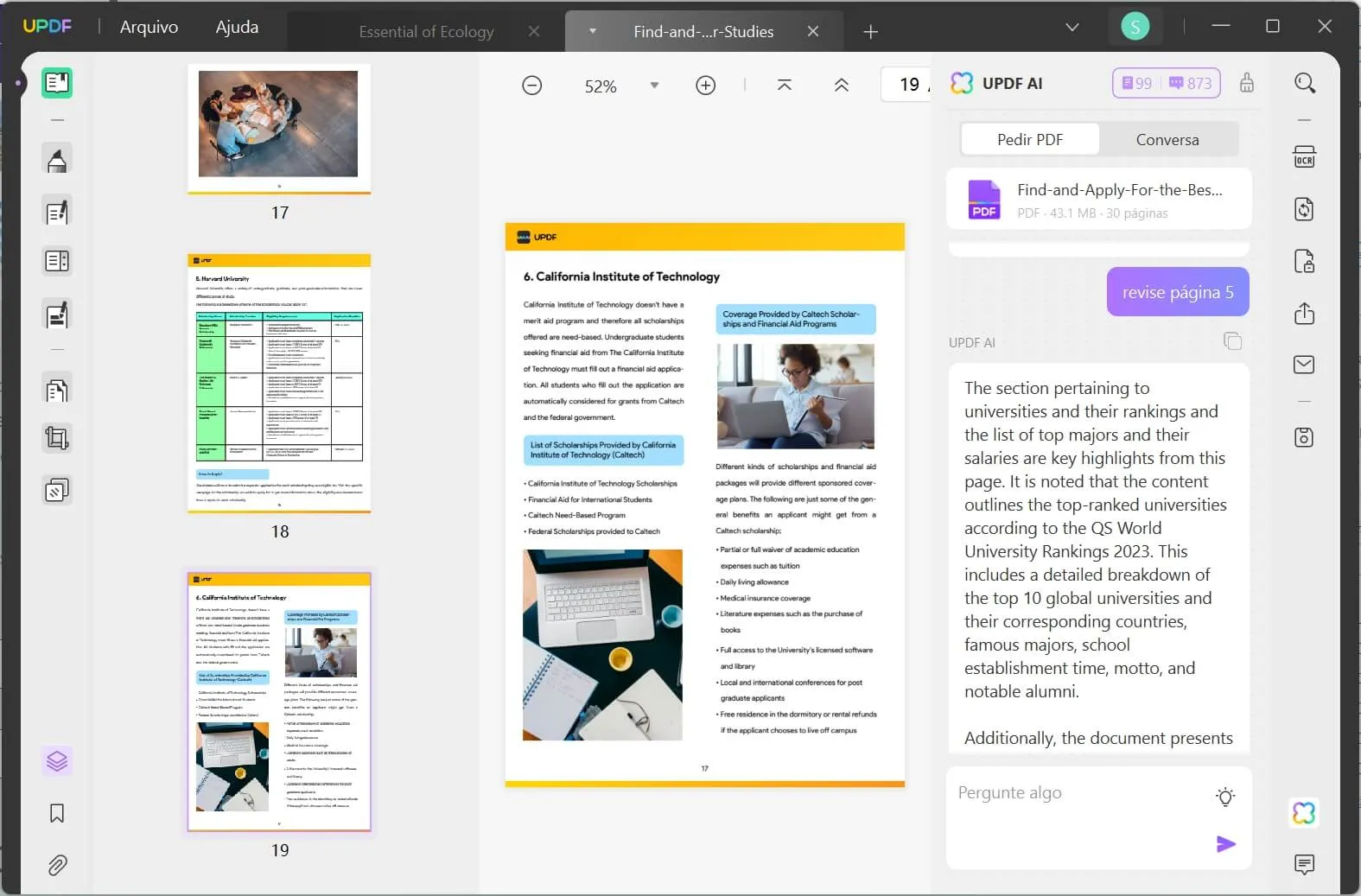This screenshot has width=1361, height=896.
Task: Open the Convert PDF icon
Action: point(1305,209)
